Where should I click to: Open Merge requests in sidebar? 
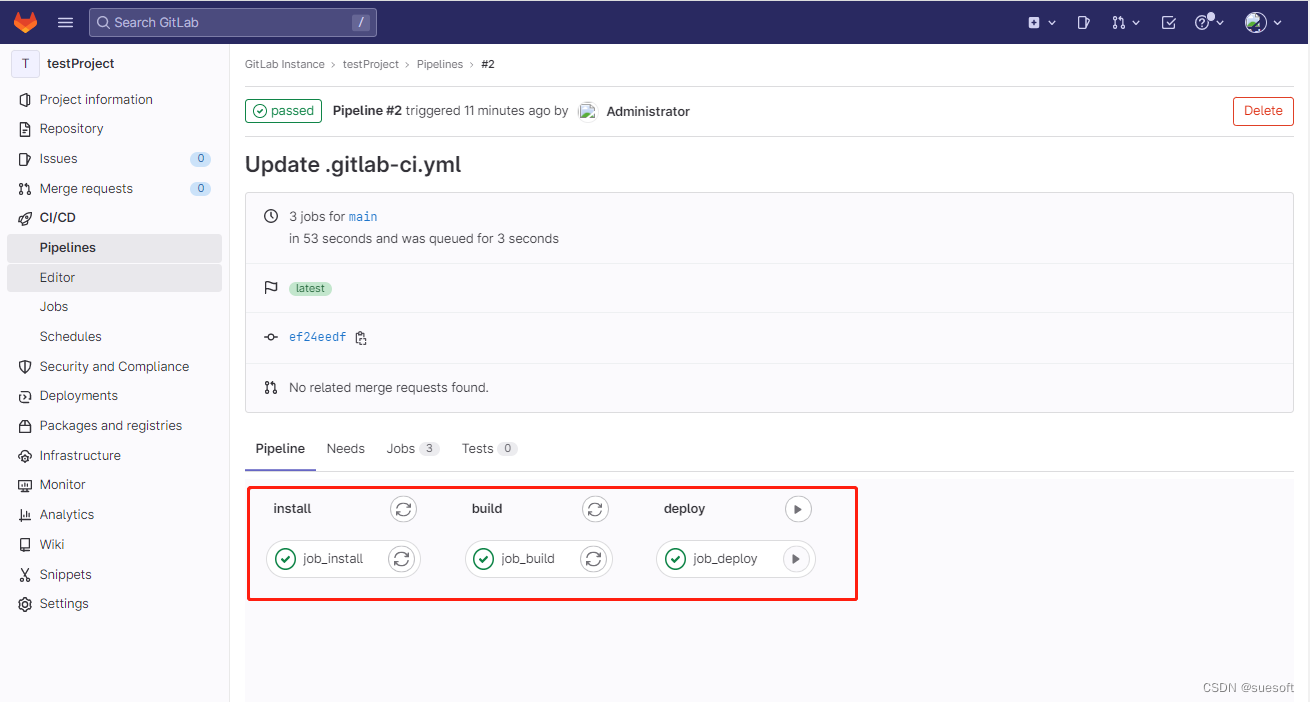tap(86, 188)
